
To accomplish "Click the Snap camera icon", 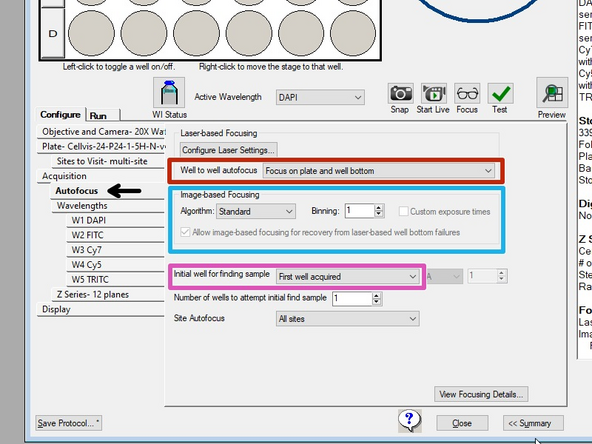I will tap(400, 93).
